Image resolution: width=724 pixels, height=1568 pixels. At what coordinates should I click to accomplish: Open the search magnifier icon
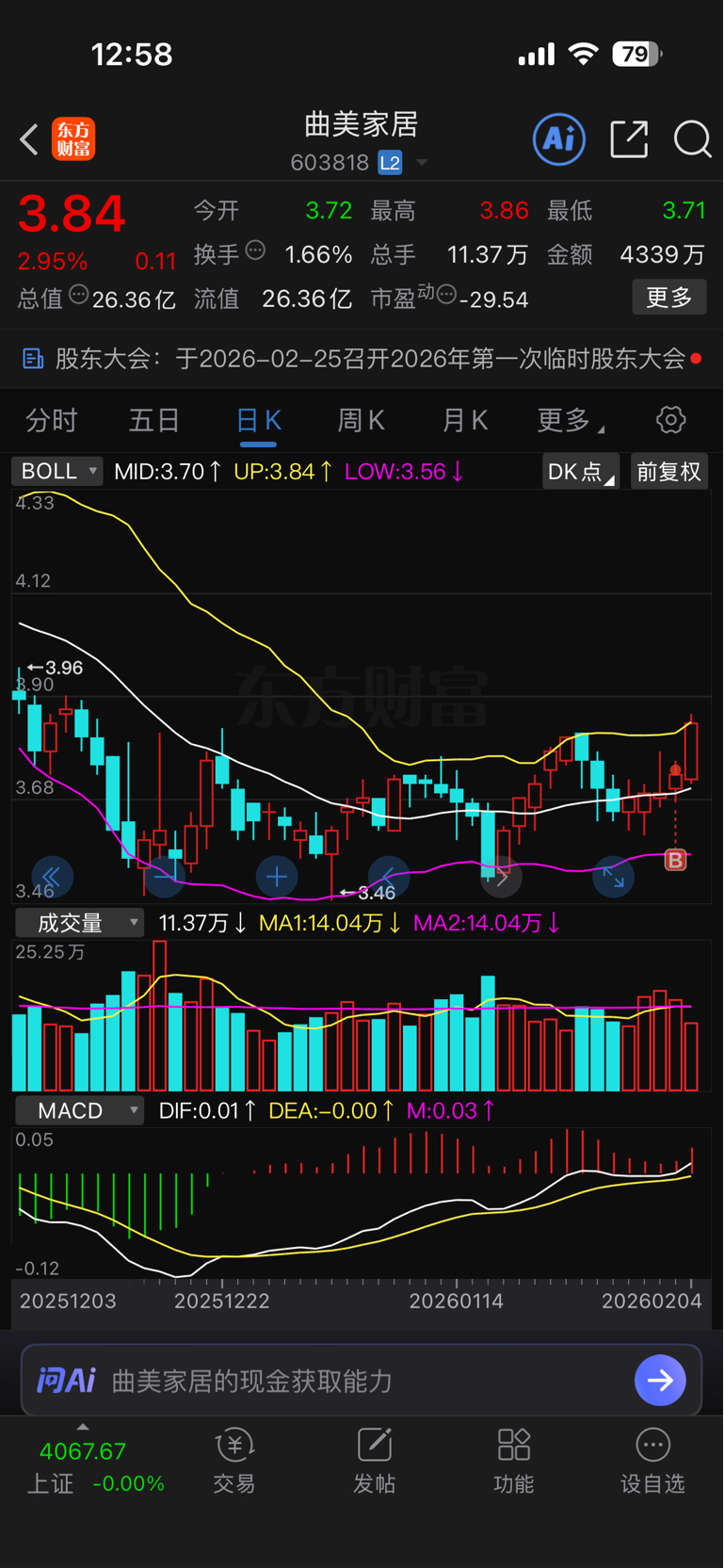(x=692, y=139)
